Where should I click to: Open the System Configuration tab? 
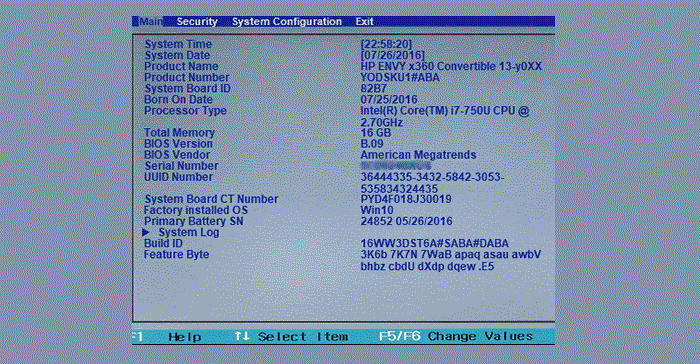pos(287,21)
